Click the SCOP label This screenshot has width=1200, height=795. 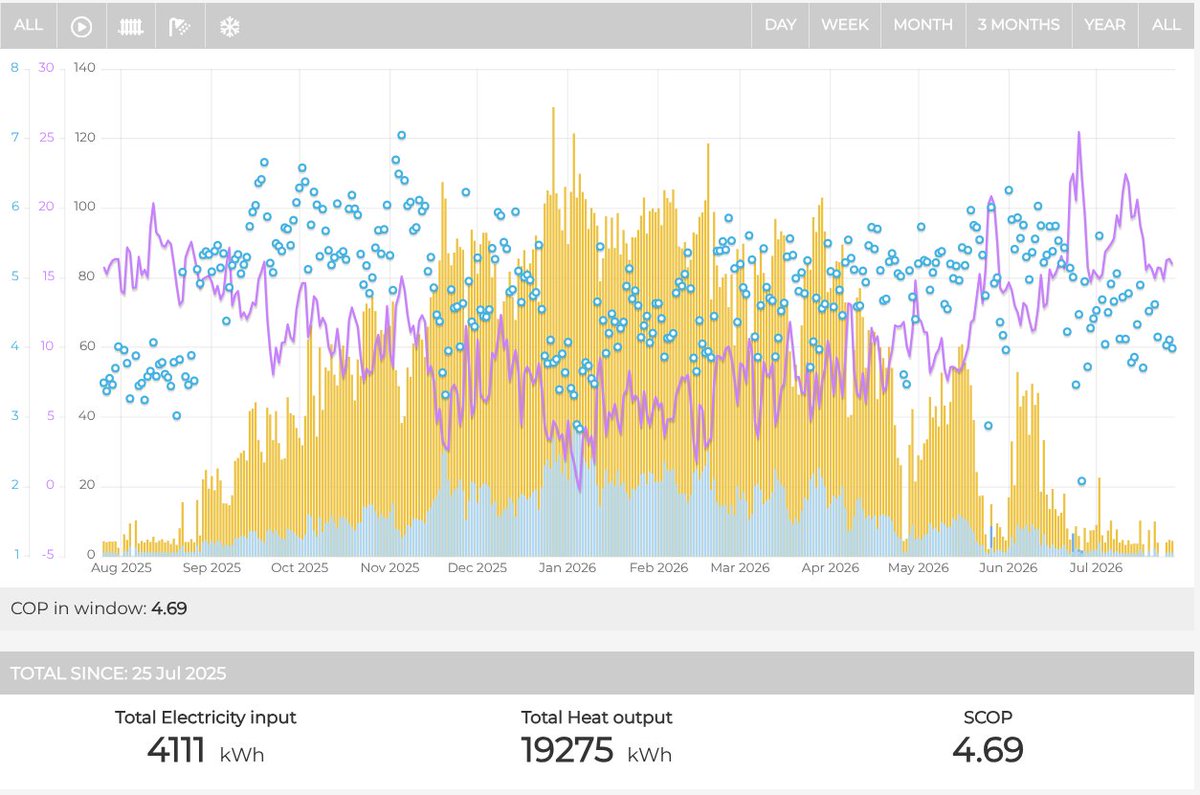coord(987,717)
